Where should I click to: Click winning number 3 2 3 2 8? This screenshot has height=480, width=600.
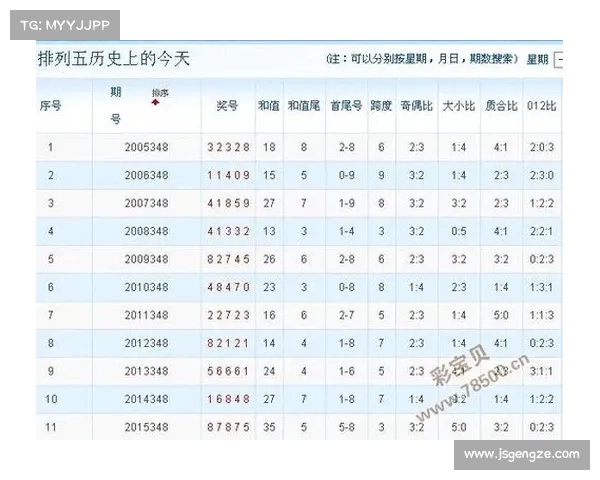pyautogui.click(x=228, y=147)
